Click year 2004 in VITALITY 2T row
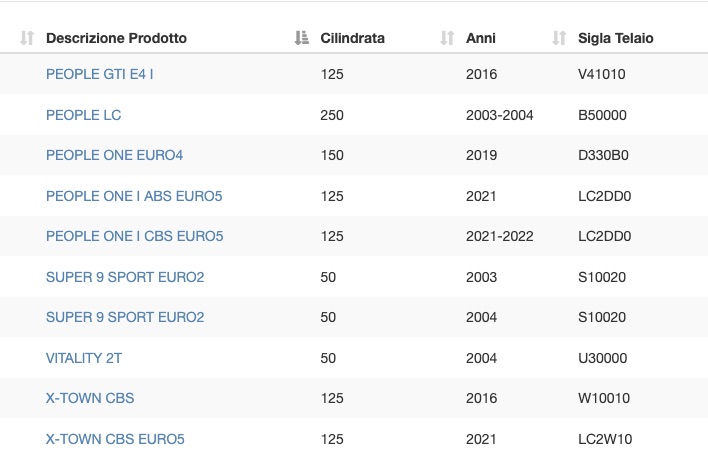This screenshot has width=708, height=466. 481,358
